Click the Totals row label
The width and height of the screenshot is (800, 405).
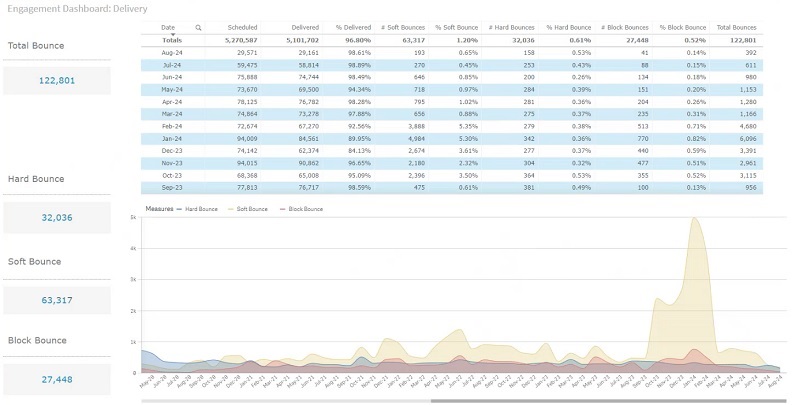(x=172, y=40)
